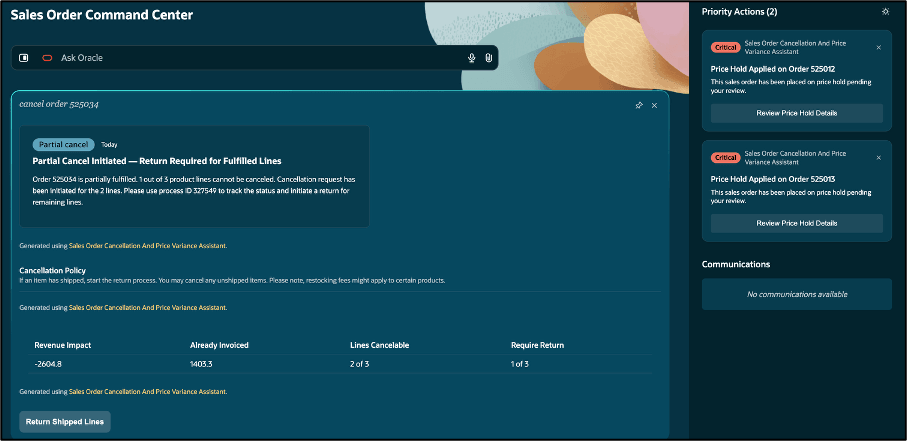Image resolution: width=908 pixels, height=442 pixels.
Task: Open assistant link below Partial Cancel message
Action: pyautogui.click(x=148, y=246)
